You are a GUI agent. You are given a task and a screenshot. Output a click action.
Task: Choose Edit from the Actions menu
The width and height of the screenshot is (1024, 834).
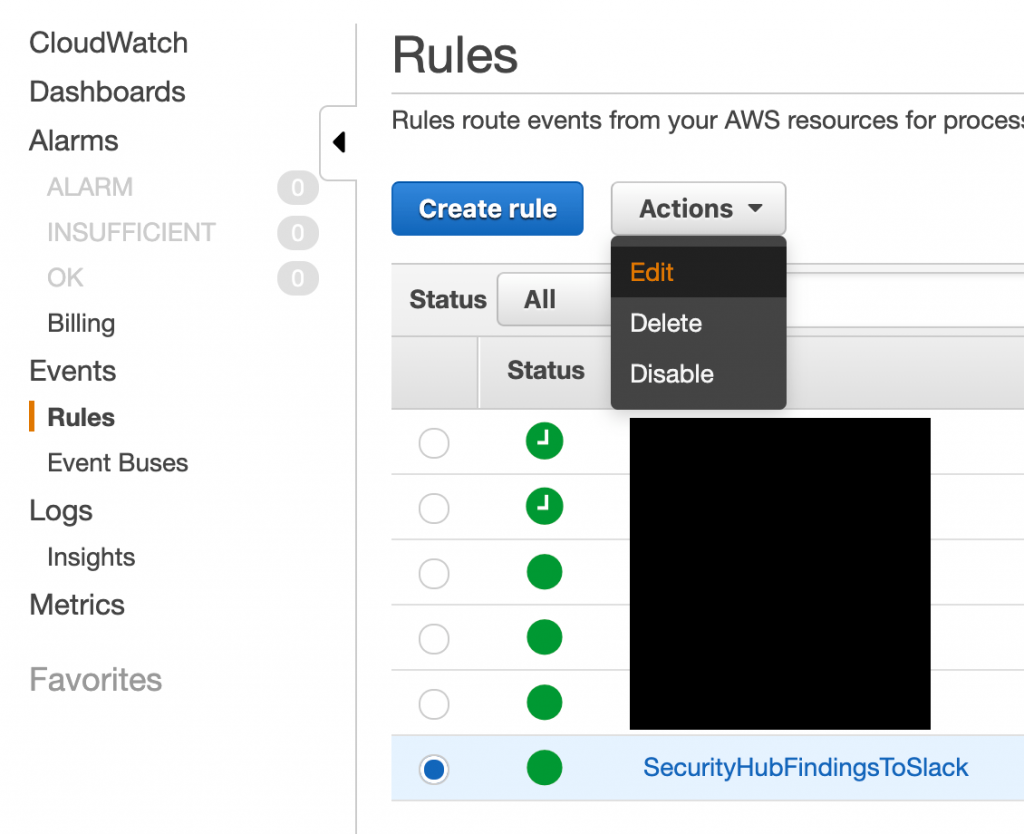[698, 272]
